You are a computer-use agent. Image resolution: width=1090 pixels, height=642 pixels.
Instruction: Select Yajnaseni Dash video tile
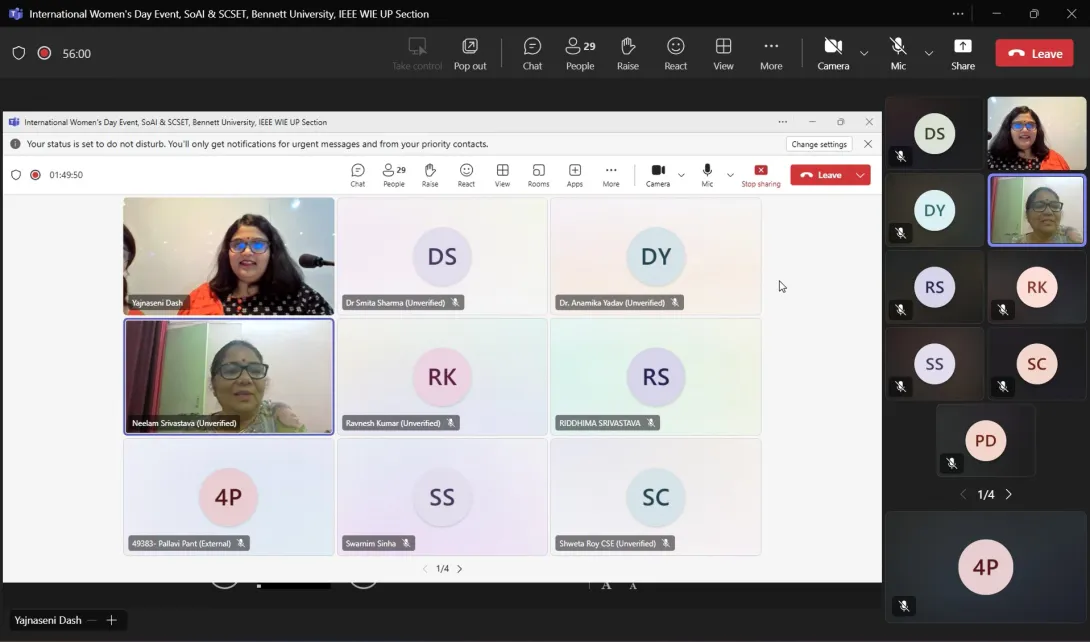click(229, 256)
